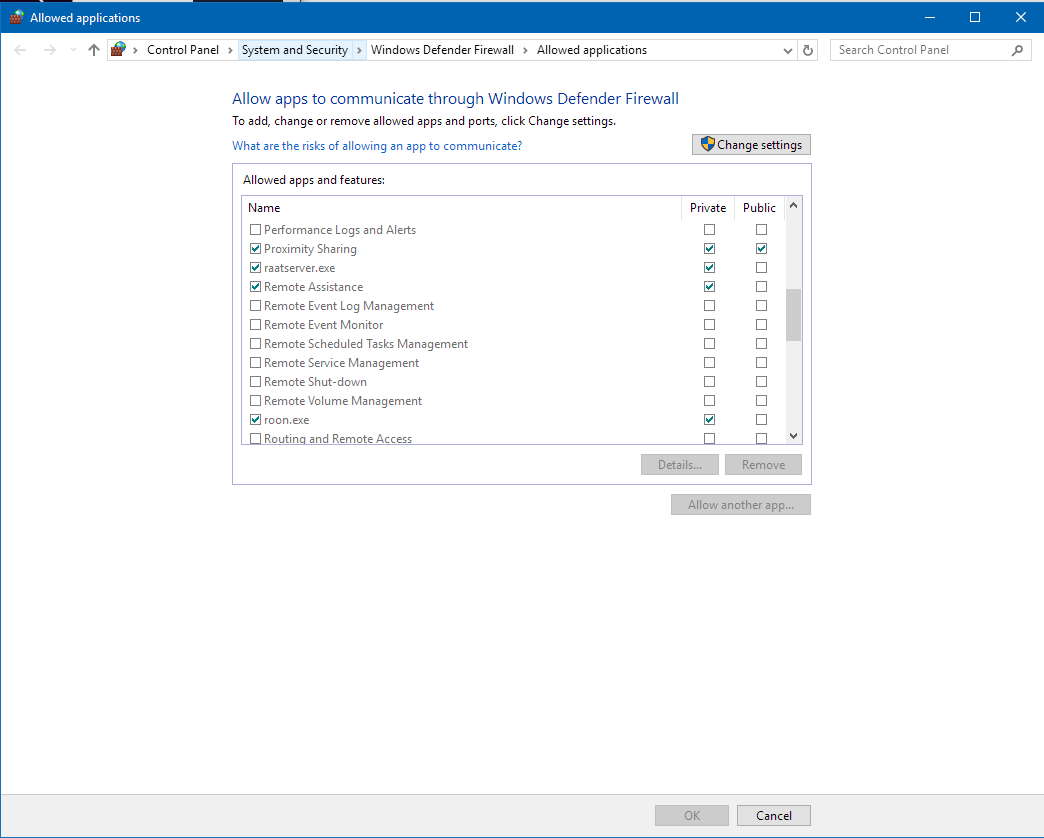Expand the address bar history dropdown
The height and width of the screenshot is (838, 1044).
pyautogui.click(x=788, y=51)
